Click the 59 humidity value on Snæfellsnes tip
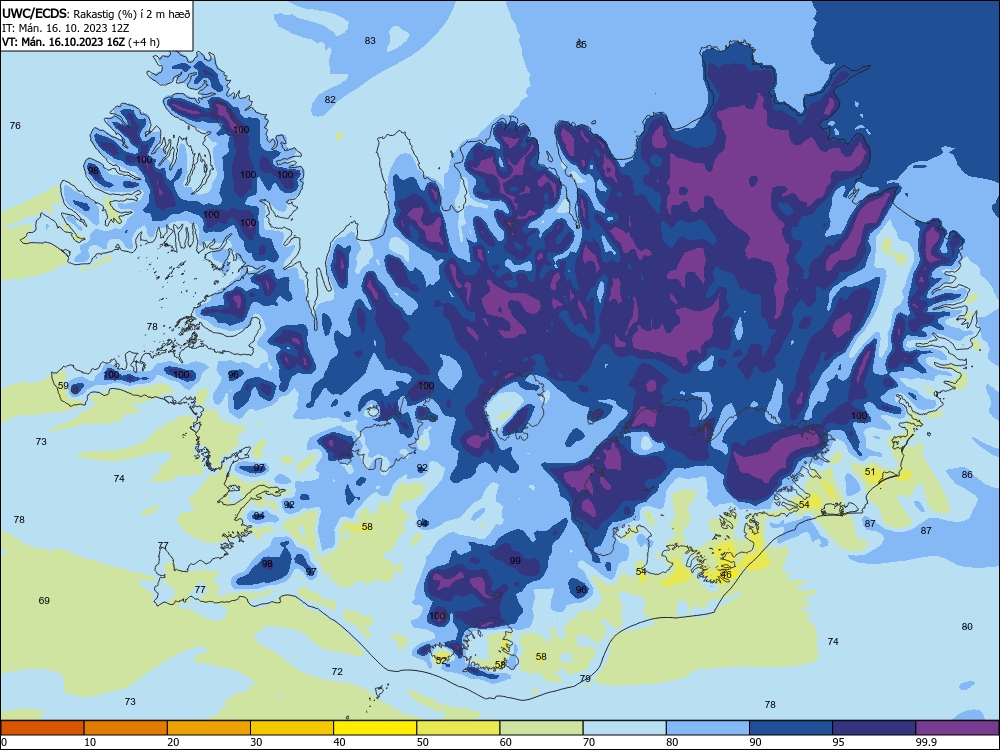Image resolution: width=1000 pixels, height=750 pixels. [63, 386]
